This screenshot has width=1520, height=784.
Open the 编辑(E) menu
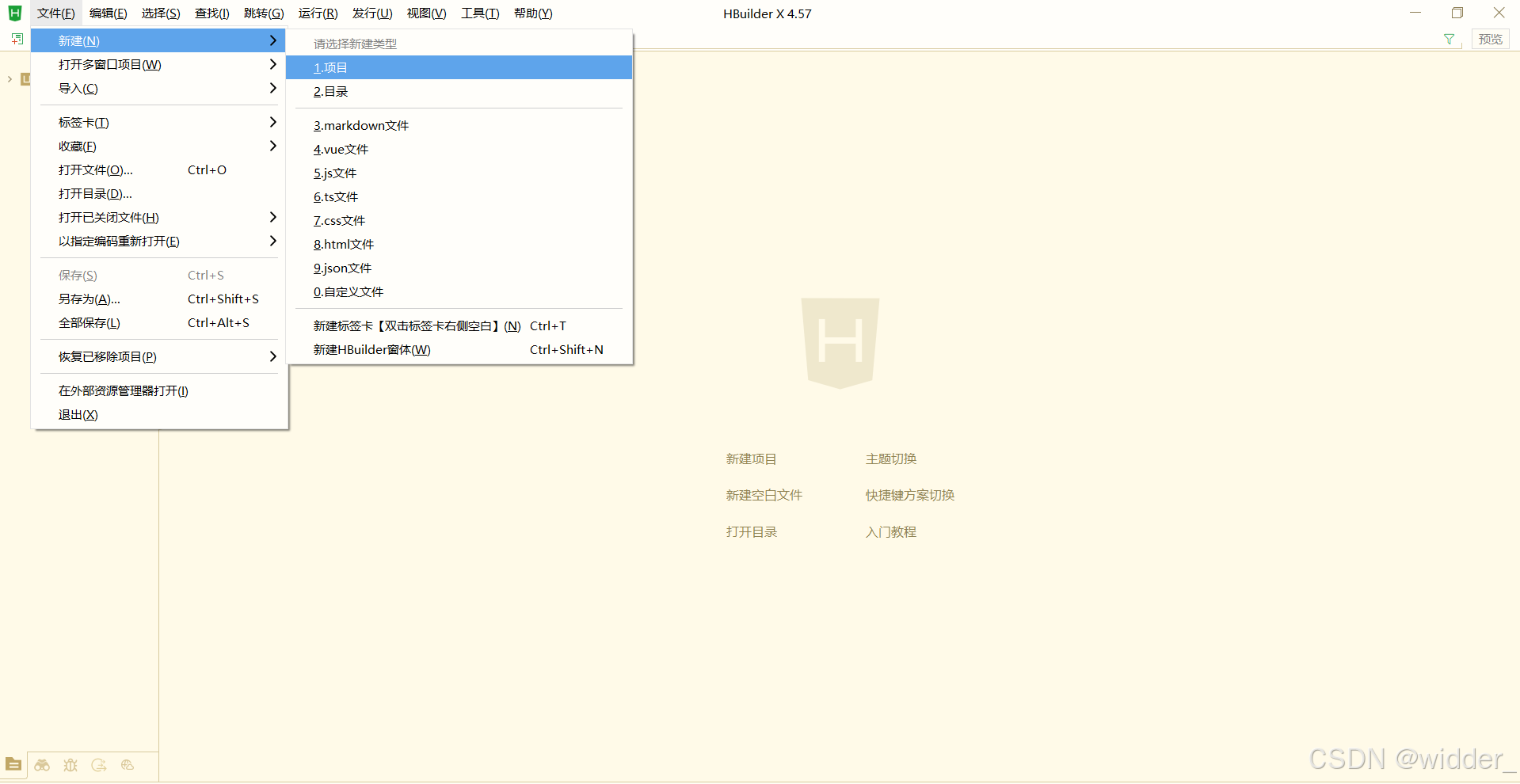click(x=108, y=13)
